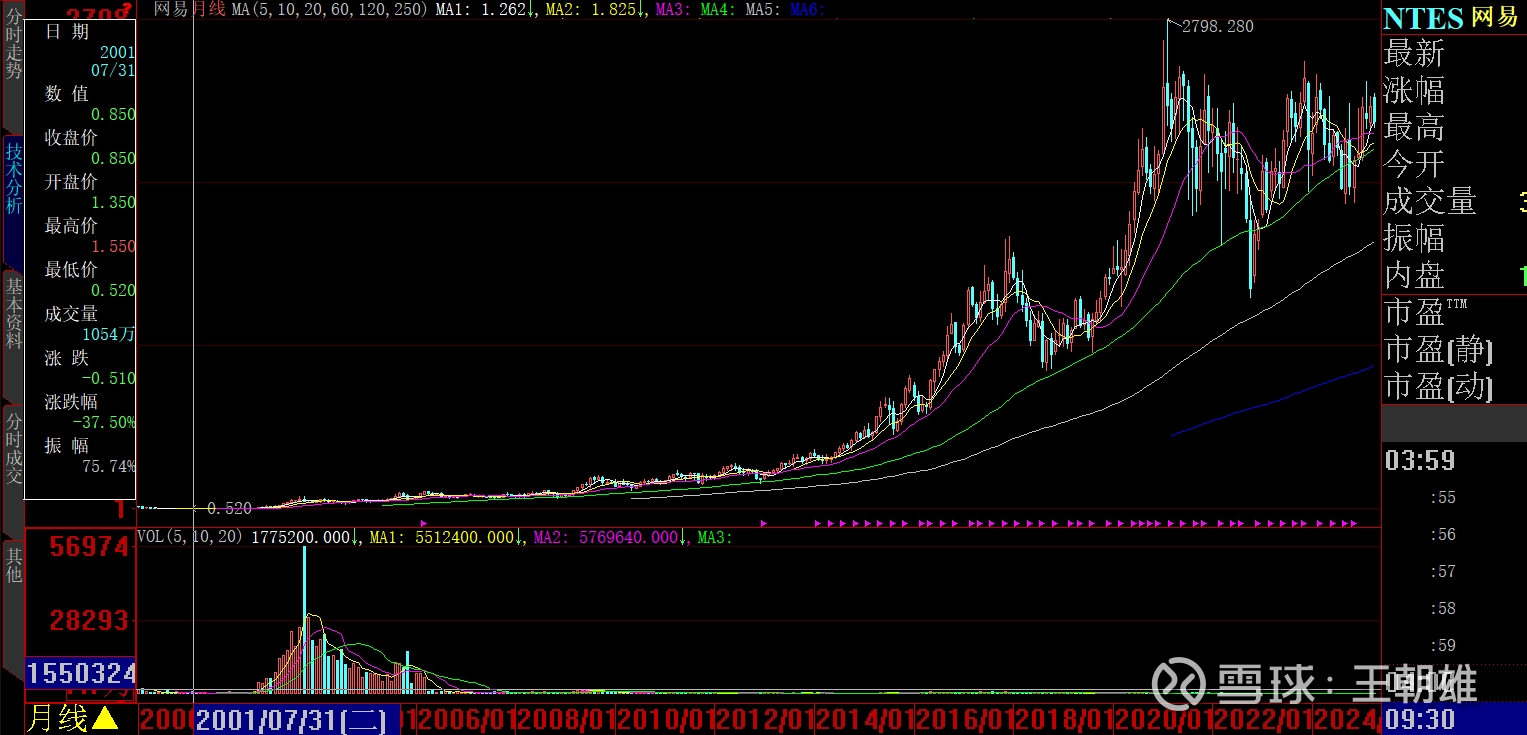
Task: Jump to 2010/01 on the time axis
Action: (x=666, y=719)
